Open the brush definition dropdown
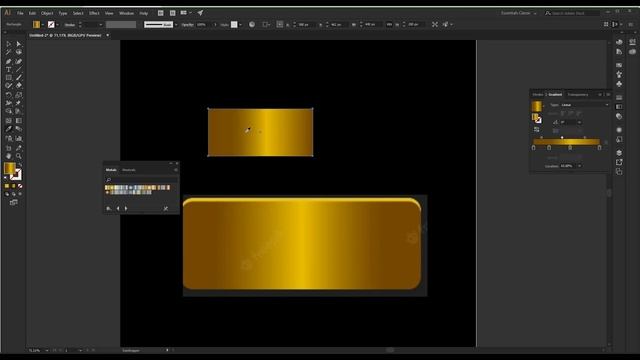This screenshot has width=640, height=360. coord(176,24)
